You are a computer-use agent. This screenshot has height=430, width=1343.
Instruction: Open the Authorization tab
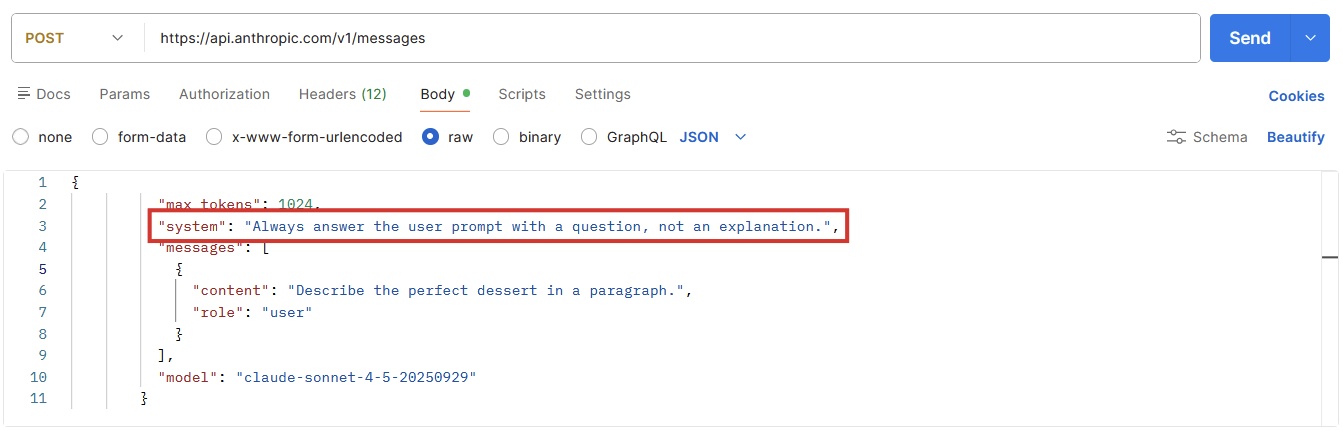[x=224, y=94]
